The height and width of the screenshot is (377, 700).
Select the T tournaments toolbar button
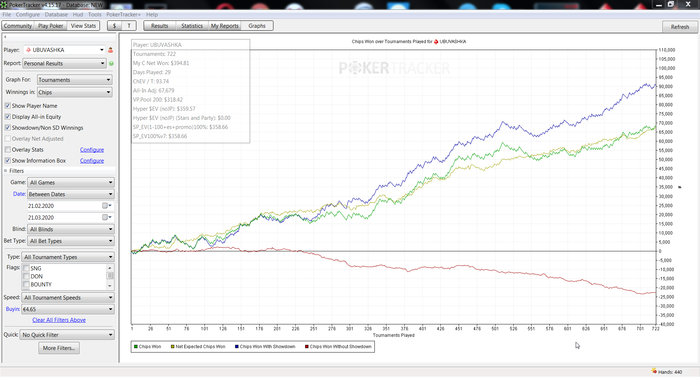pyautogui.click(x=129, y=26)
